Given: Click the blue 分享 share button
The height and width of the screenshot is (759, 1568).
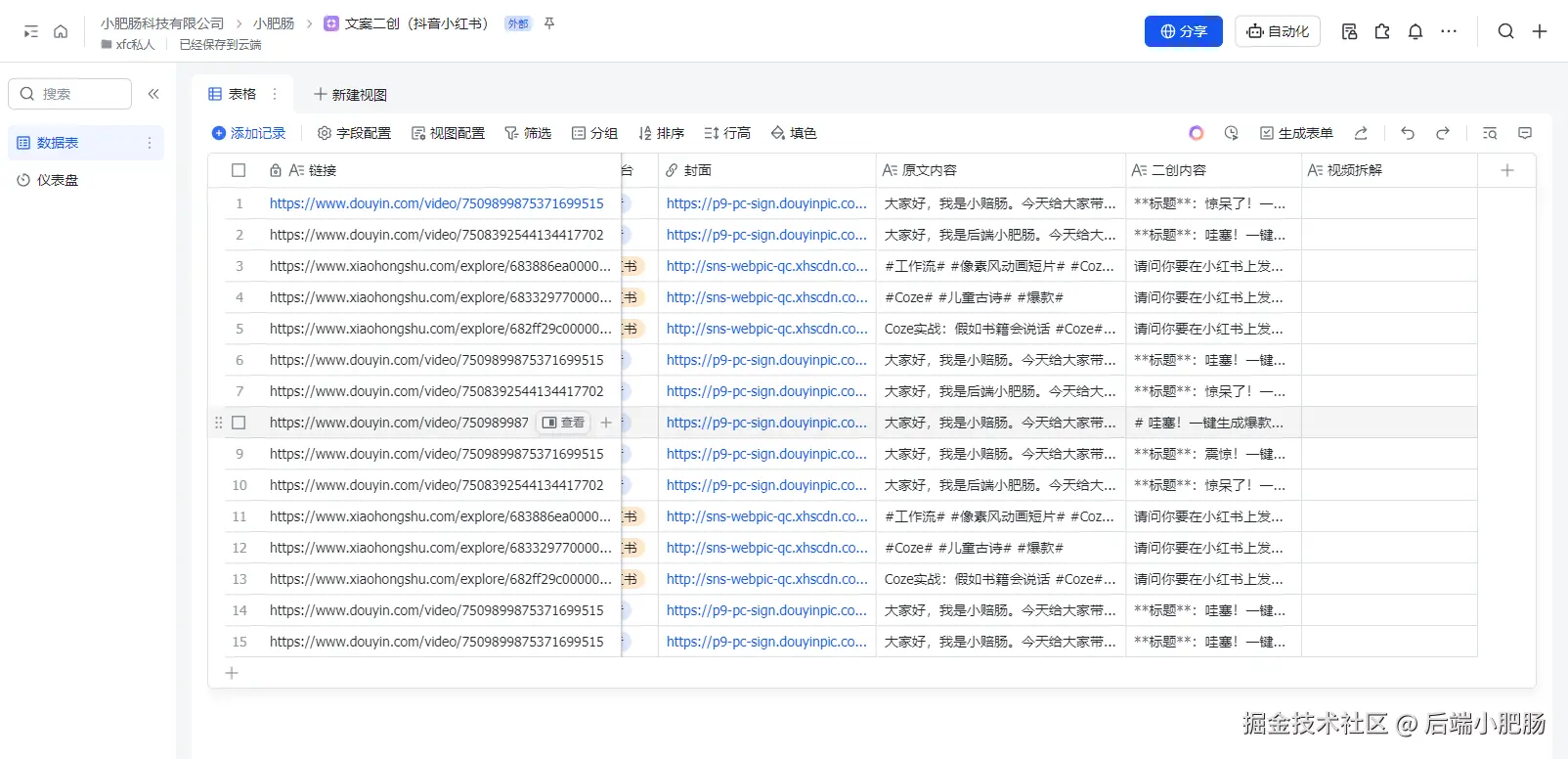Looking at the screenshot, I should [x=1184, y=31].
